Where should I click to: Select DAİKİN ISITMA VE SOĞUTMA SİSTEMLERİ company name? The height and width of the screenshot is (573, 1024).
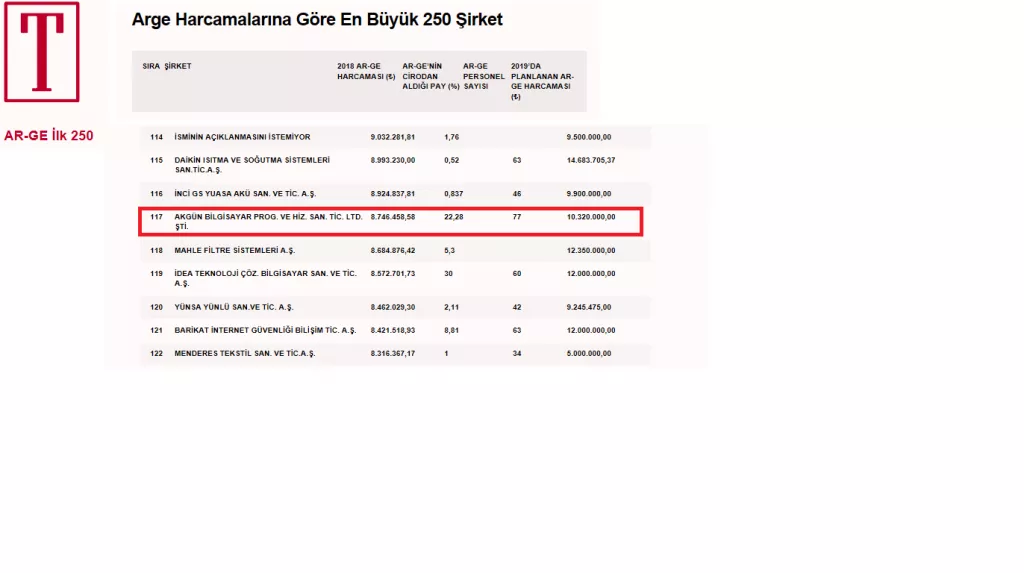[252, 165]
